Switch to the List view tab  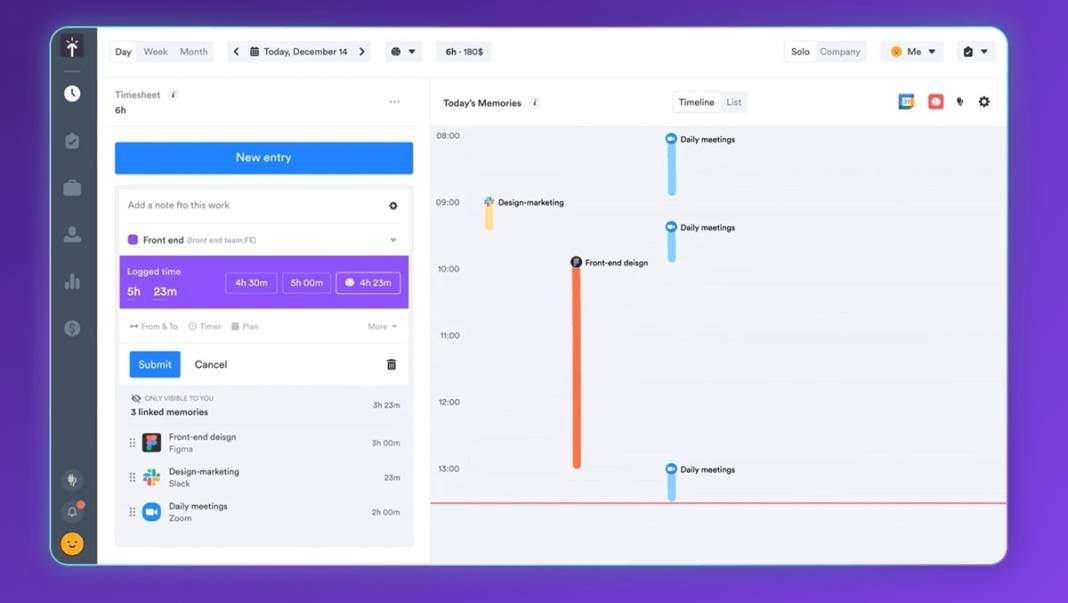[x=734, y=102]
